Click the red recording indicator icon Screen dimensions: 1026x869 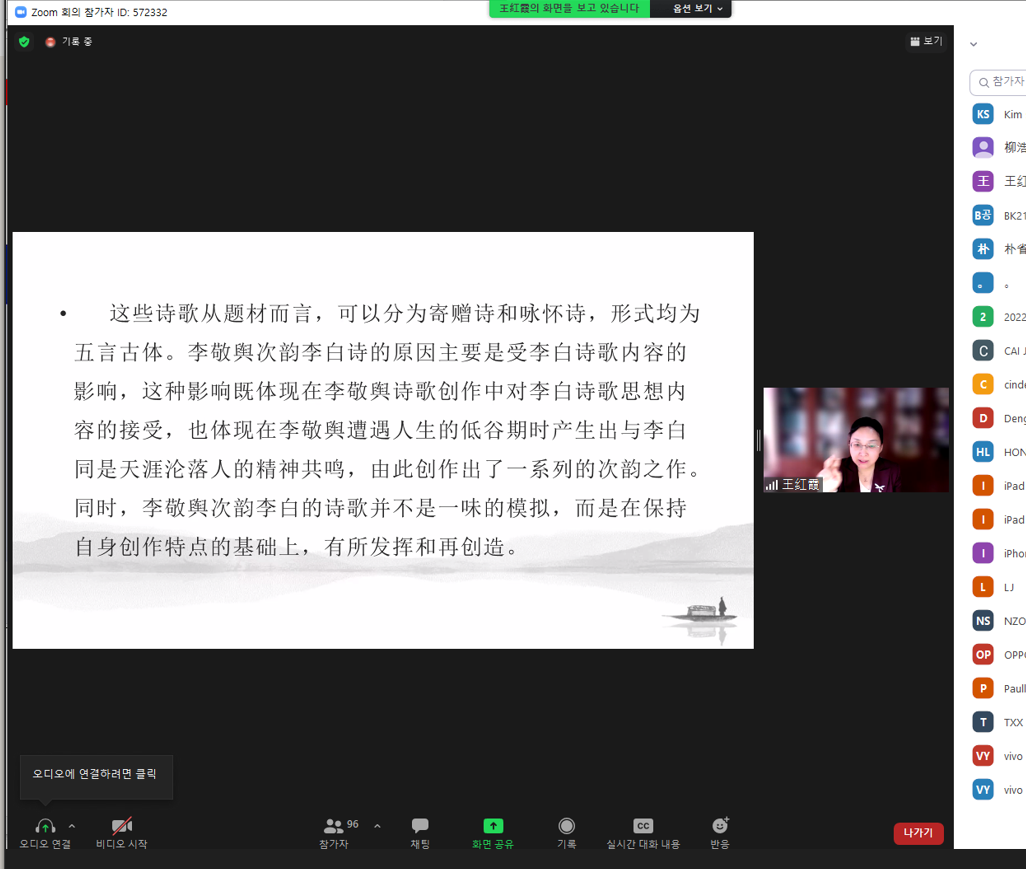point(50,42)
